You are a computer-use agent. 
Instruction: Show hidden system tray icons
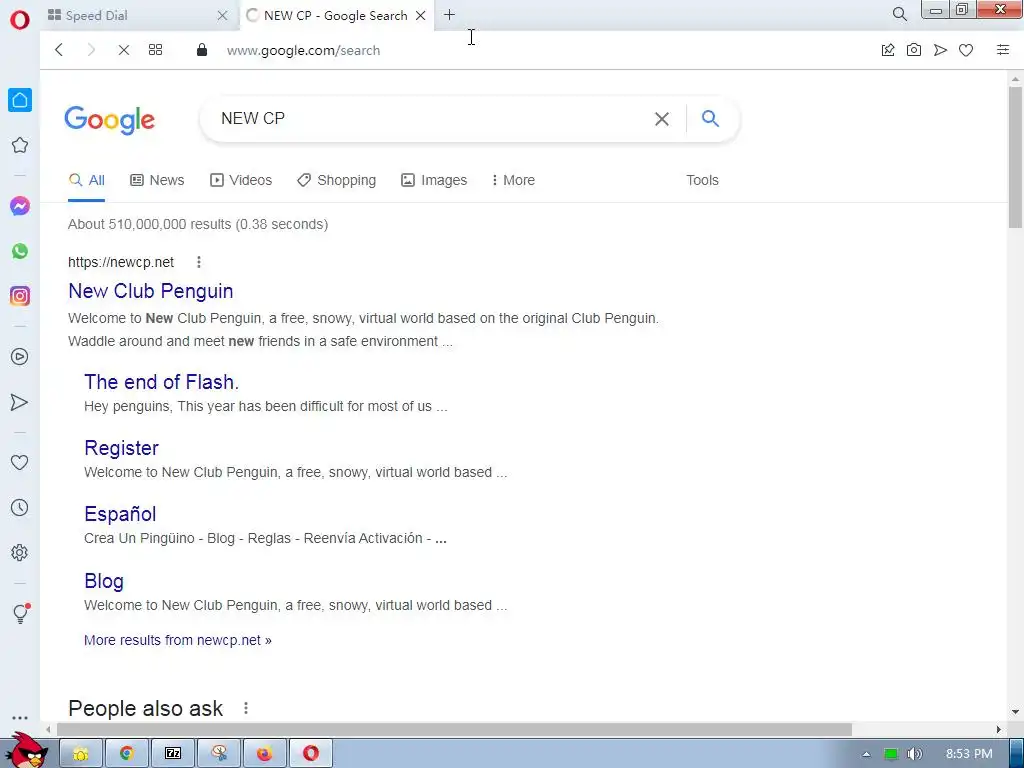tap(867, 754)
